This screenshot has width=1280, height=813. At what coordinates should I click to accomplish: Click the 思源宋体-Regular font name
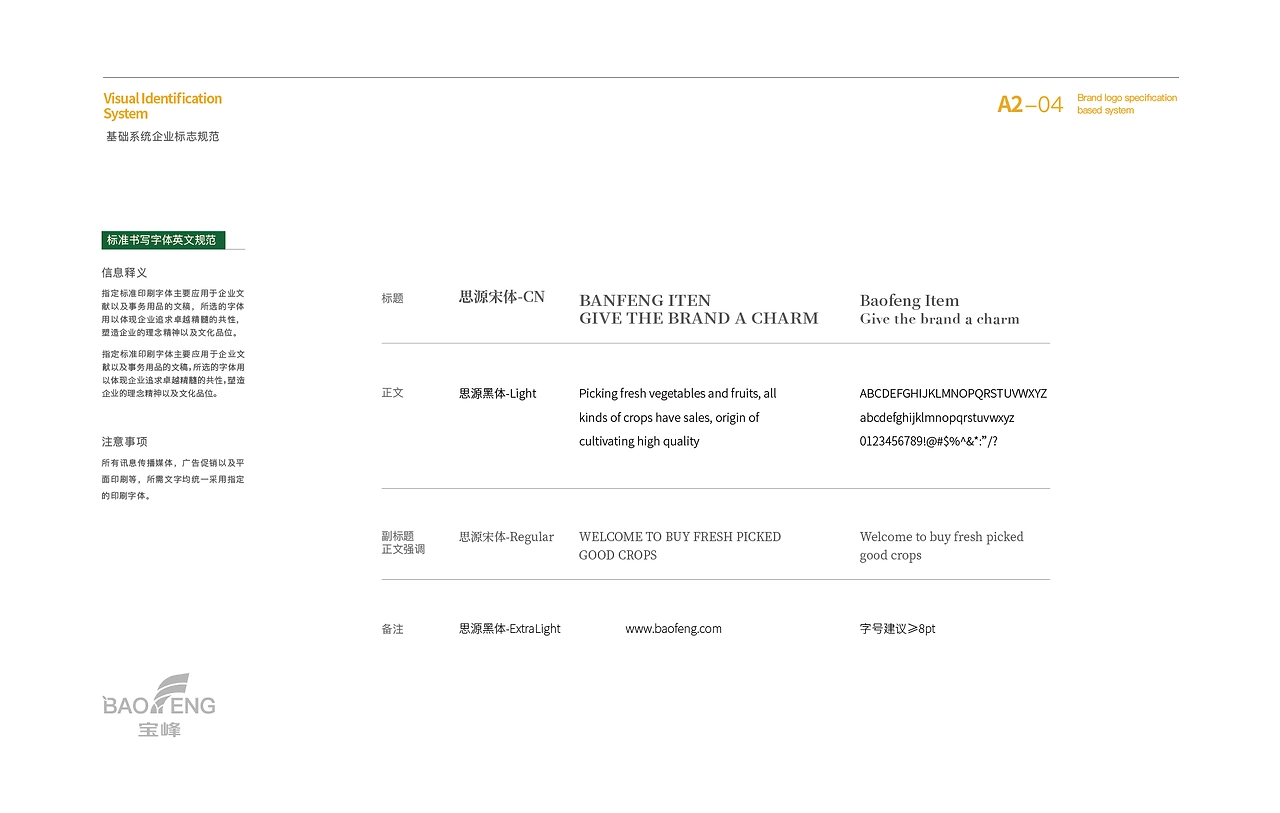coord(506,537)
